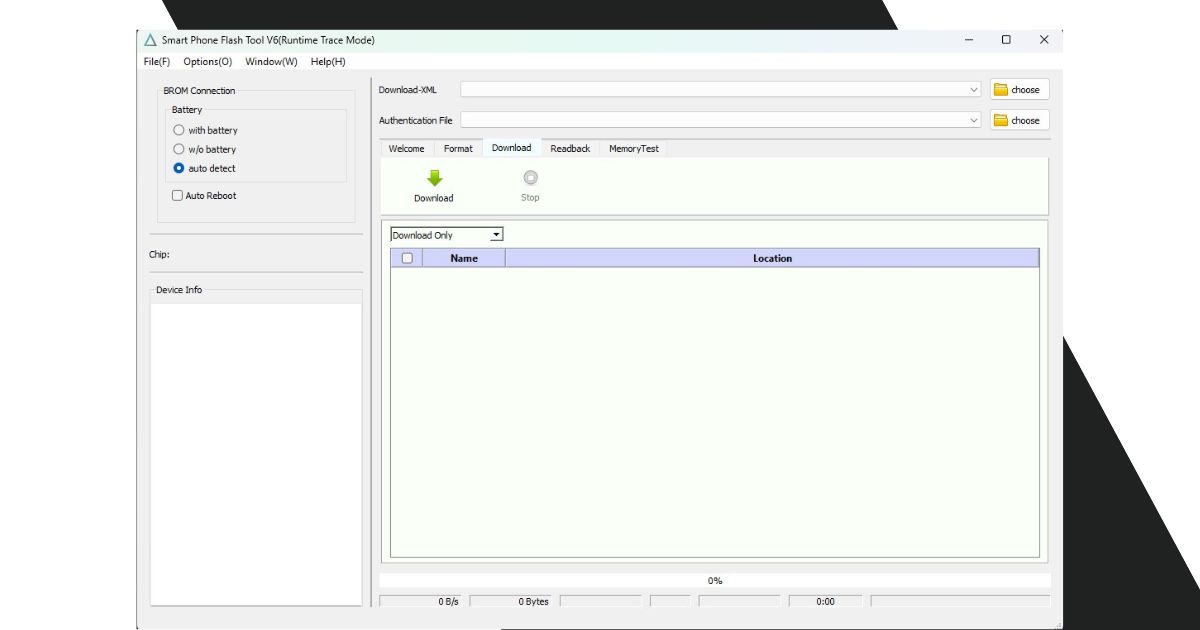Switch to the MemoryTest tab

click(634, 149)
